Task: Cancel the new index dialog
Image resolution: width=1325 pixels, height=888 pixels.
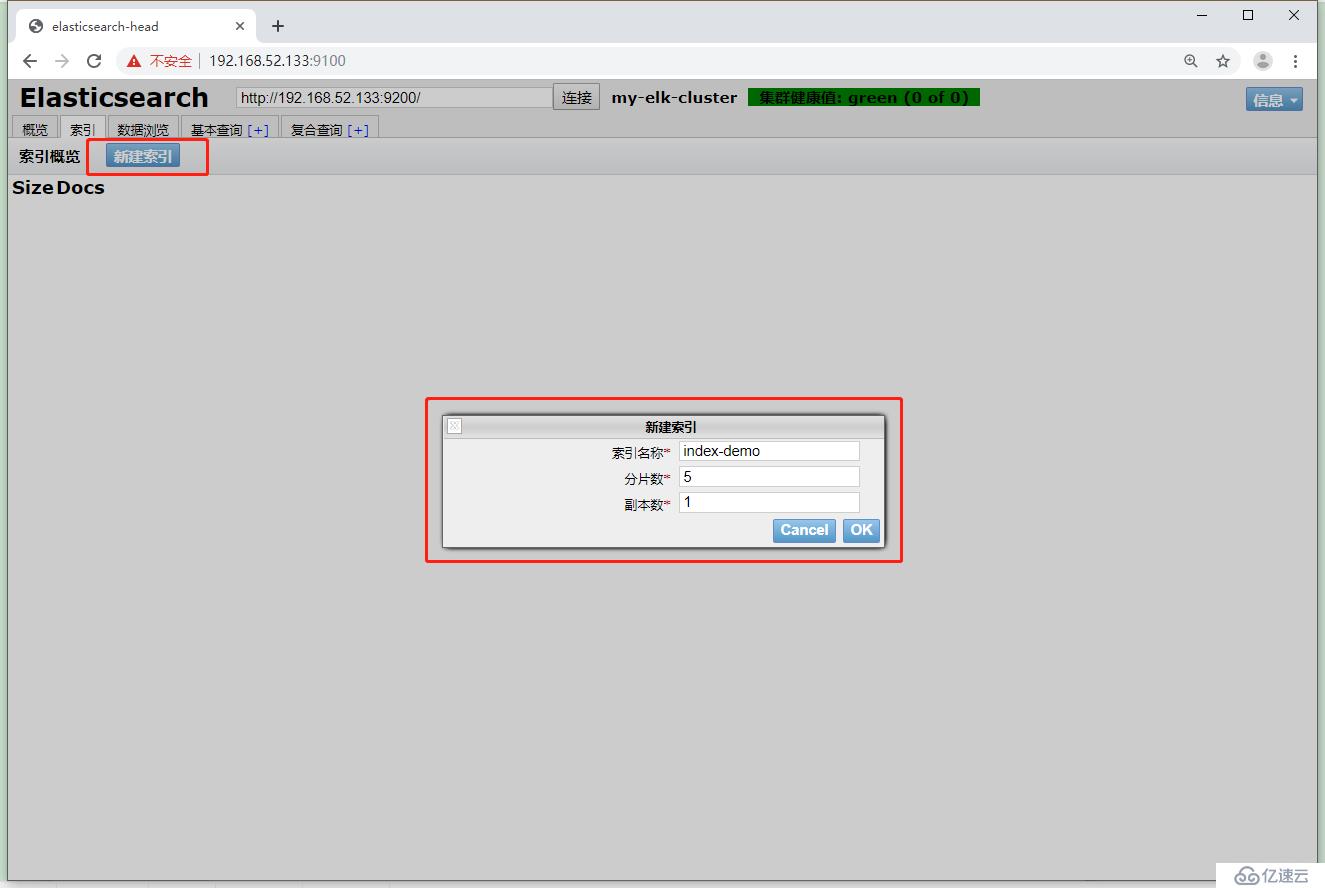Action: click(804, 530)
